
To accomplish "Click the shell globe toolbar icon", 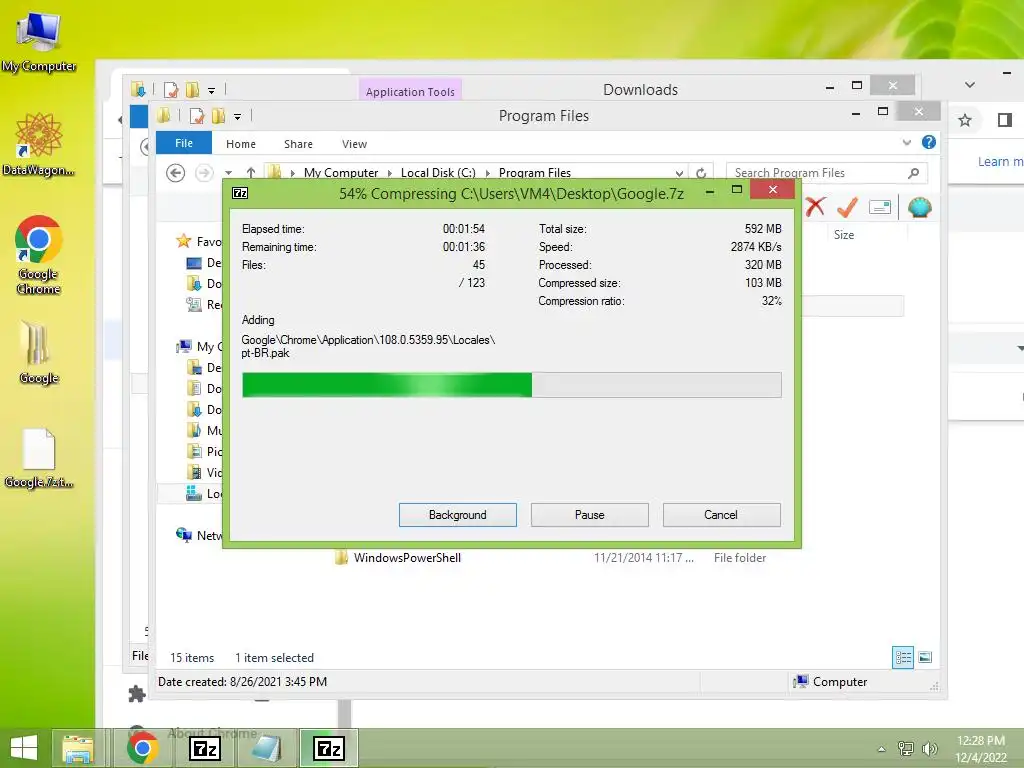I will (x=919, y=207).
